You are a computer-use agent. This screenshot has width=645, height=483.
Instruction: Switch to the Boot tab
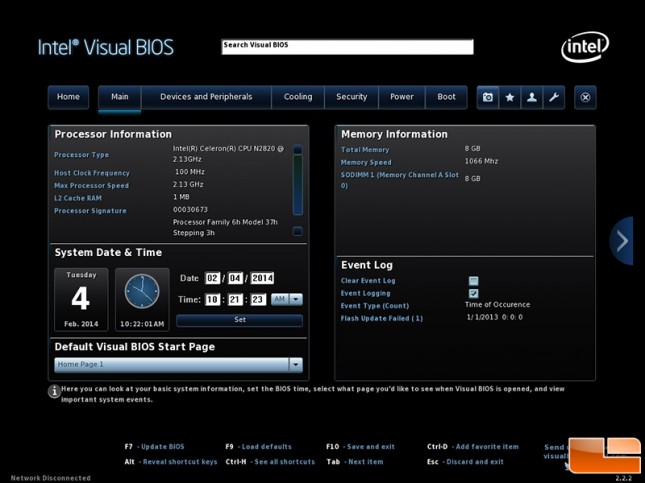tap(446, 97)
